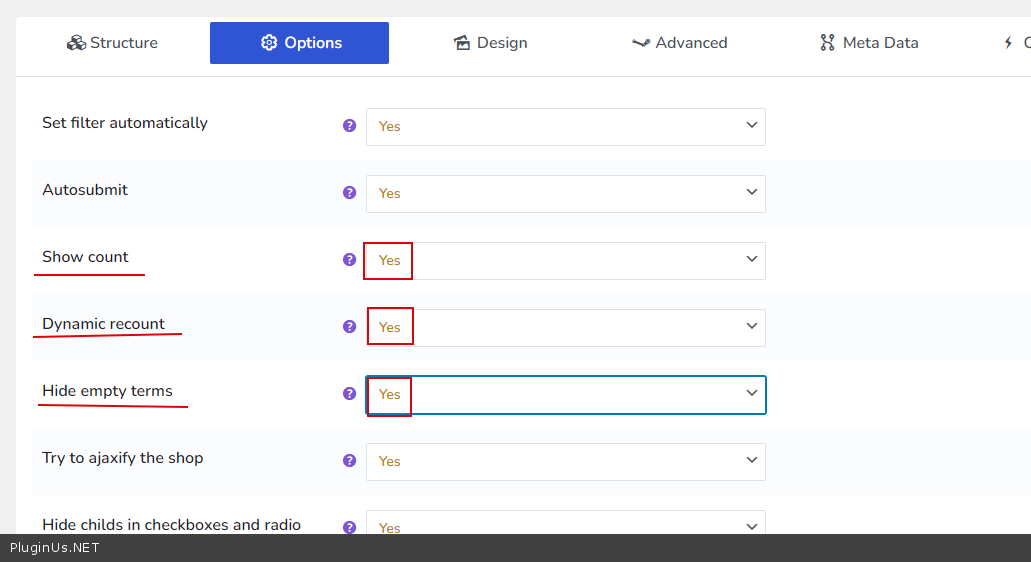Image resolution: width=1031 pixels, height=562 pixels.
Task: Open Set filter automatically dropdown
Action: [565, 127]
